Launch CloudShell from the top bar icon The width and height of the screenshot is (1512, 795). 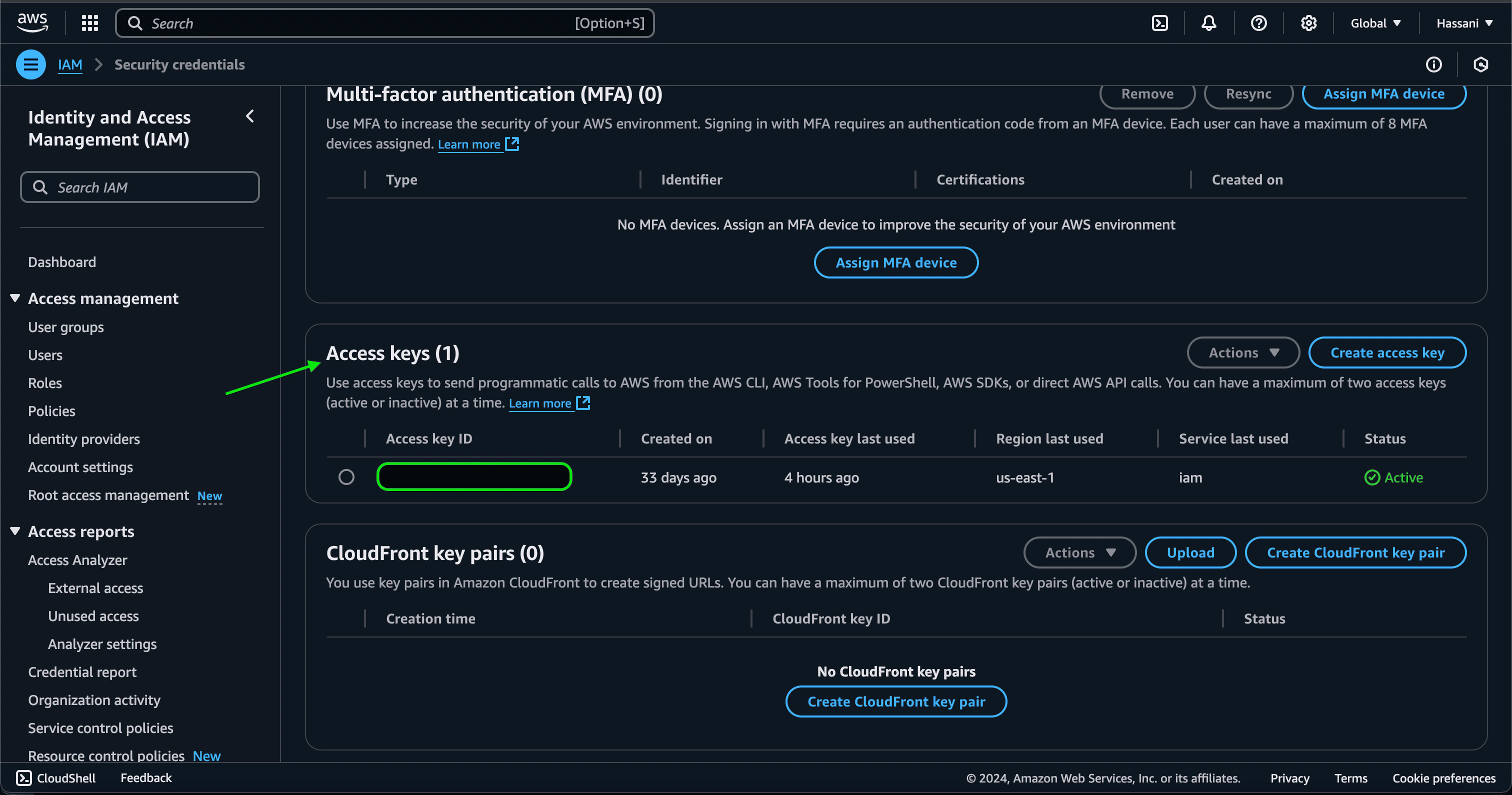(1159, 23)
